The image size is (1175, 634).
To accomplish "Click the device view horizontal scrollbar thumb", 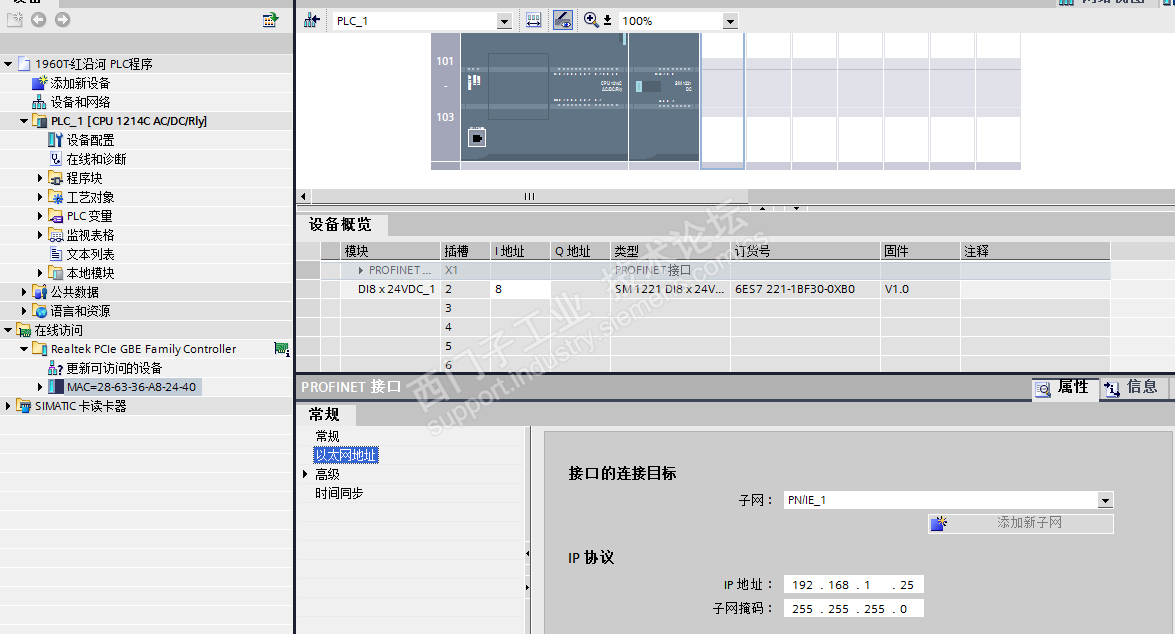I will click(530, 196).
